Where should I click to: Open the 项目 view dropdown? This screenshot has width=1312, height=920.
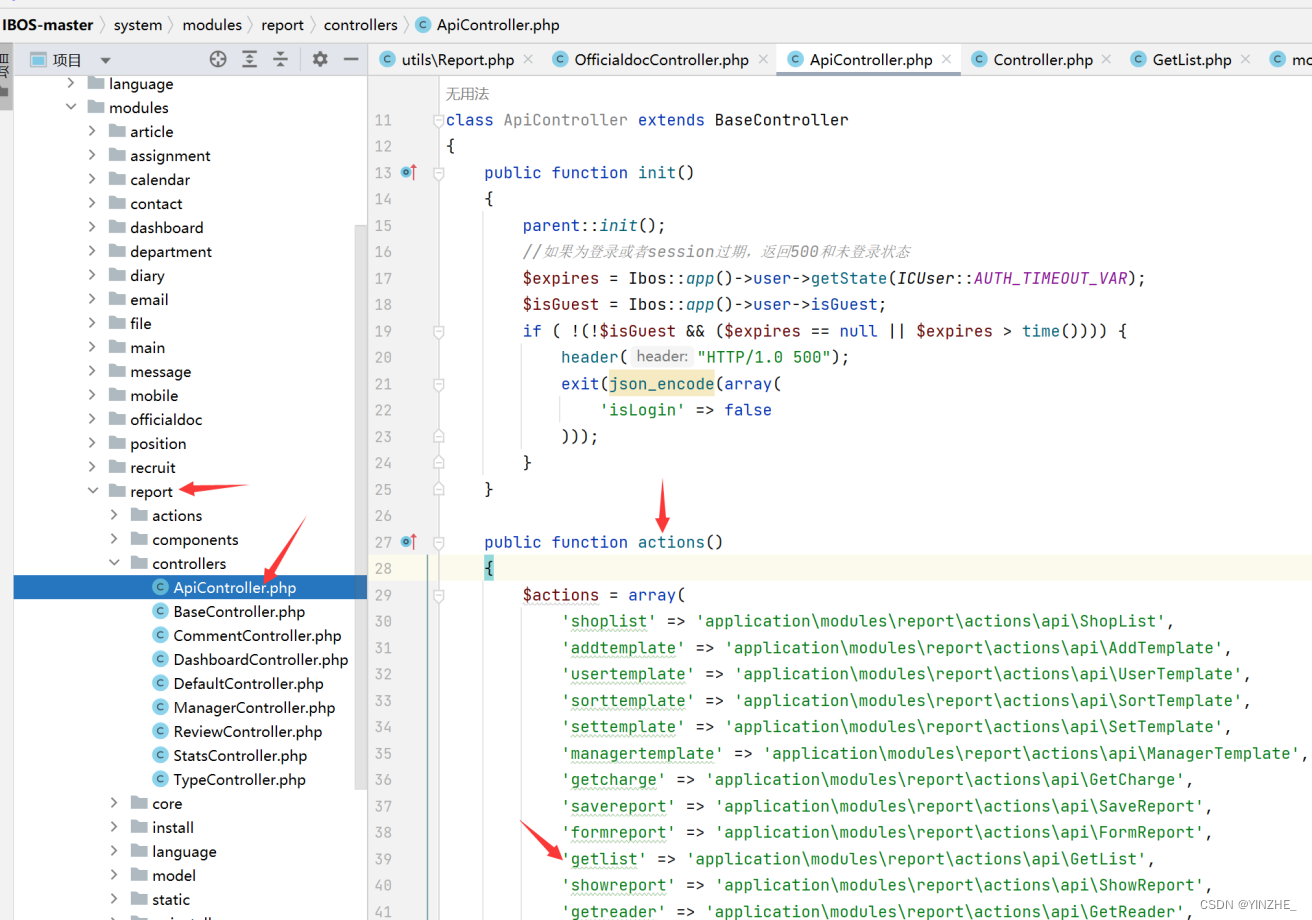[x=105, y=61]
